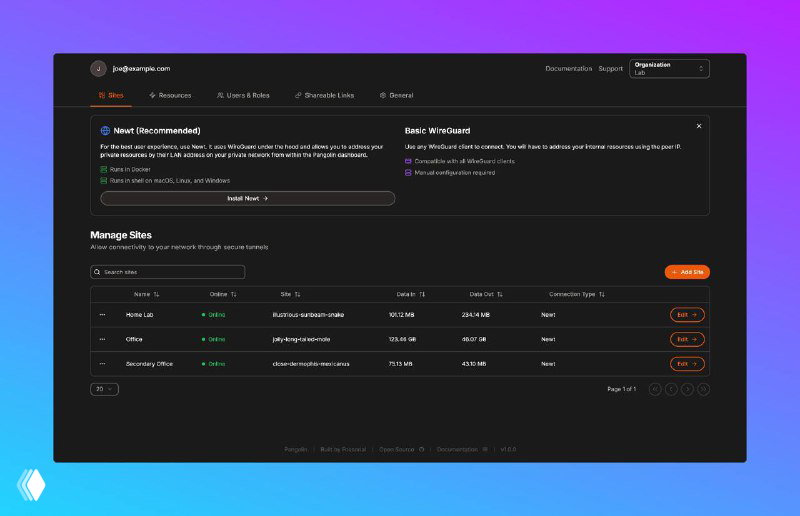
Task: Click the Install Newt button
Action: pyautogui.click(x=247, y=199)
